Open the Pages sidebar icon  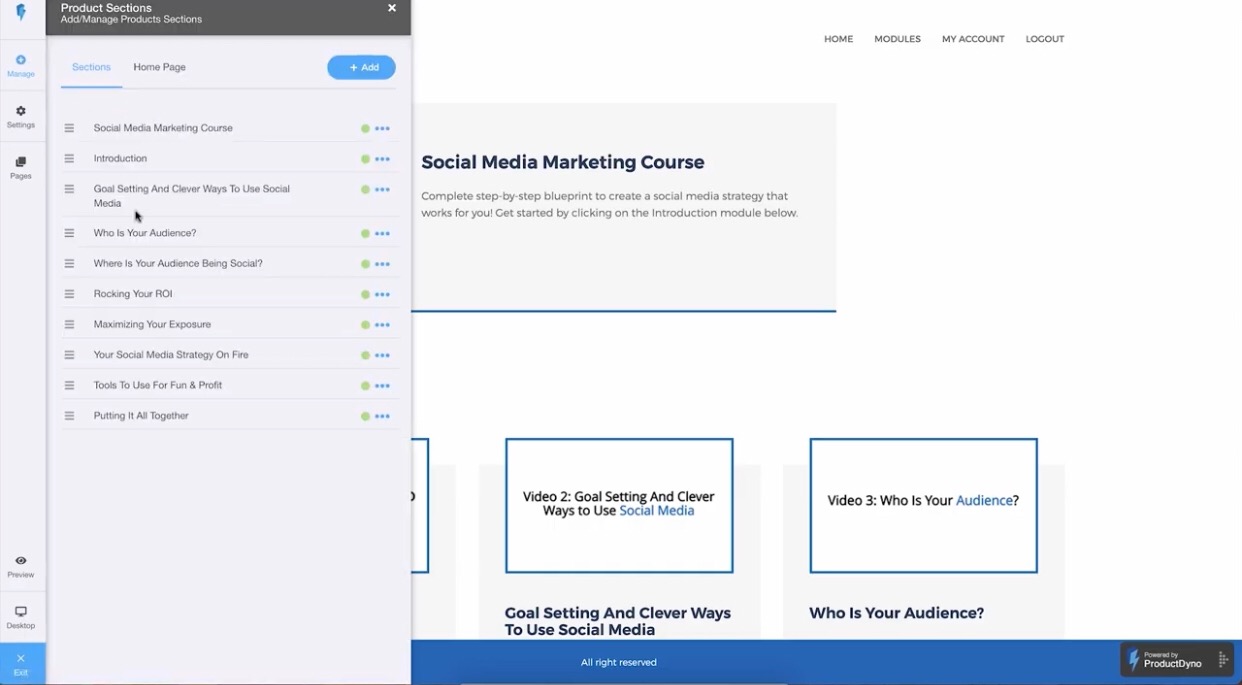(x=21, y=168)
